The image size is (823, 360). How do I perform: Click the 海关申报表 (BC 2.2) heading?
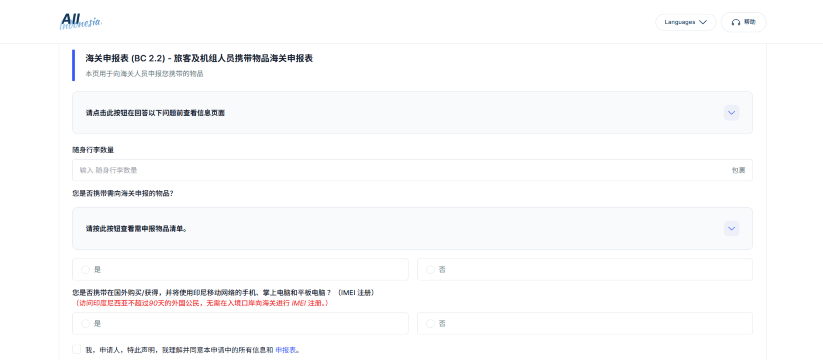tap(199, 58)
